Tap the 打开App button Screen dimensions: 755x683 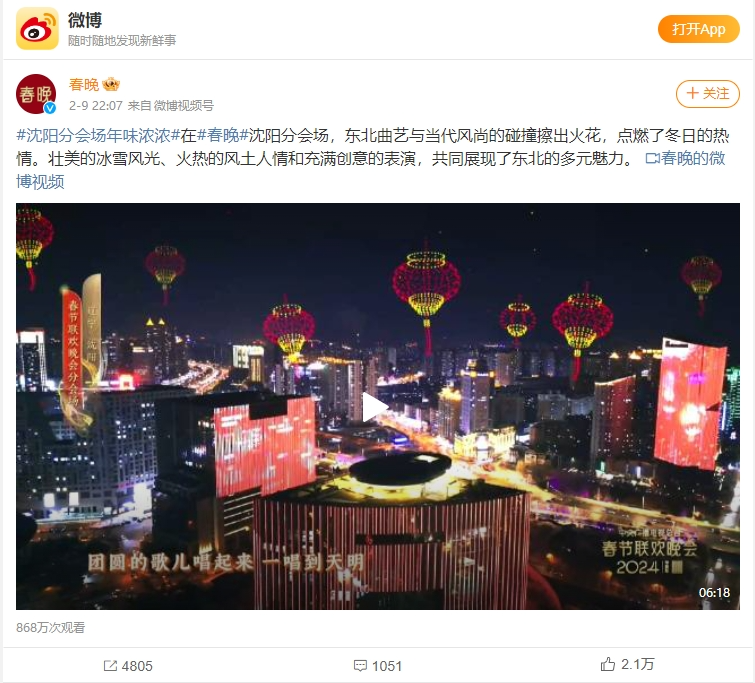(x=699, y=29)
